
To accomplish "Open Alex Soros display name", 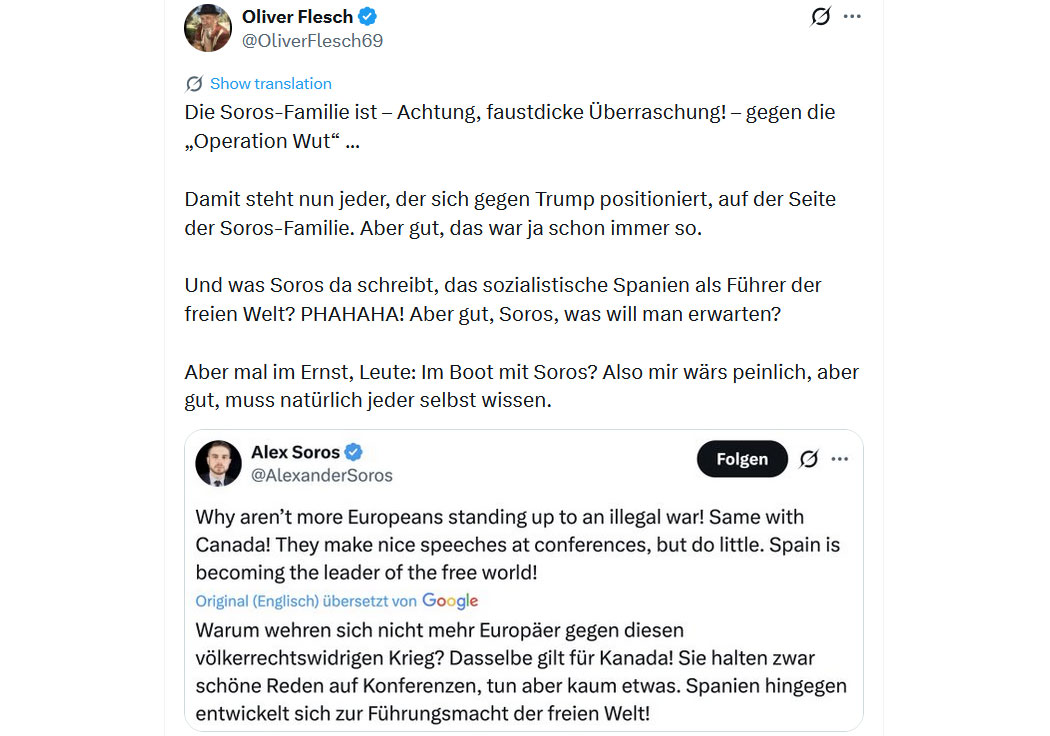I will point(295,452).
